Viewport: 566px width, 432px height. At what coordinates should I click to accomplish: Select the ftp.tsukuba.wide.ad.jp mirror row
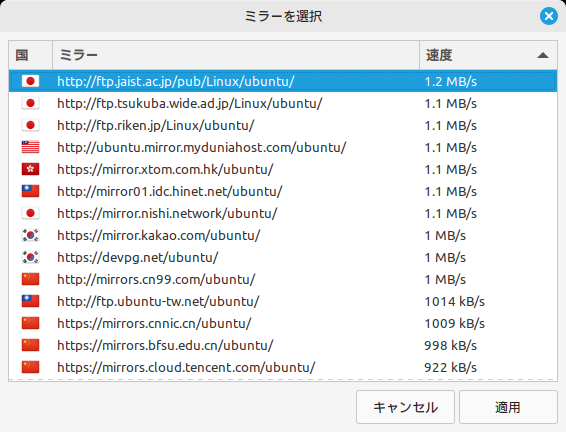tap(283, 104)
